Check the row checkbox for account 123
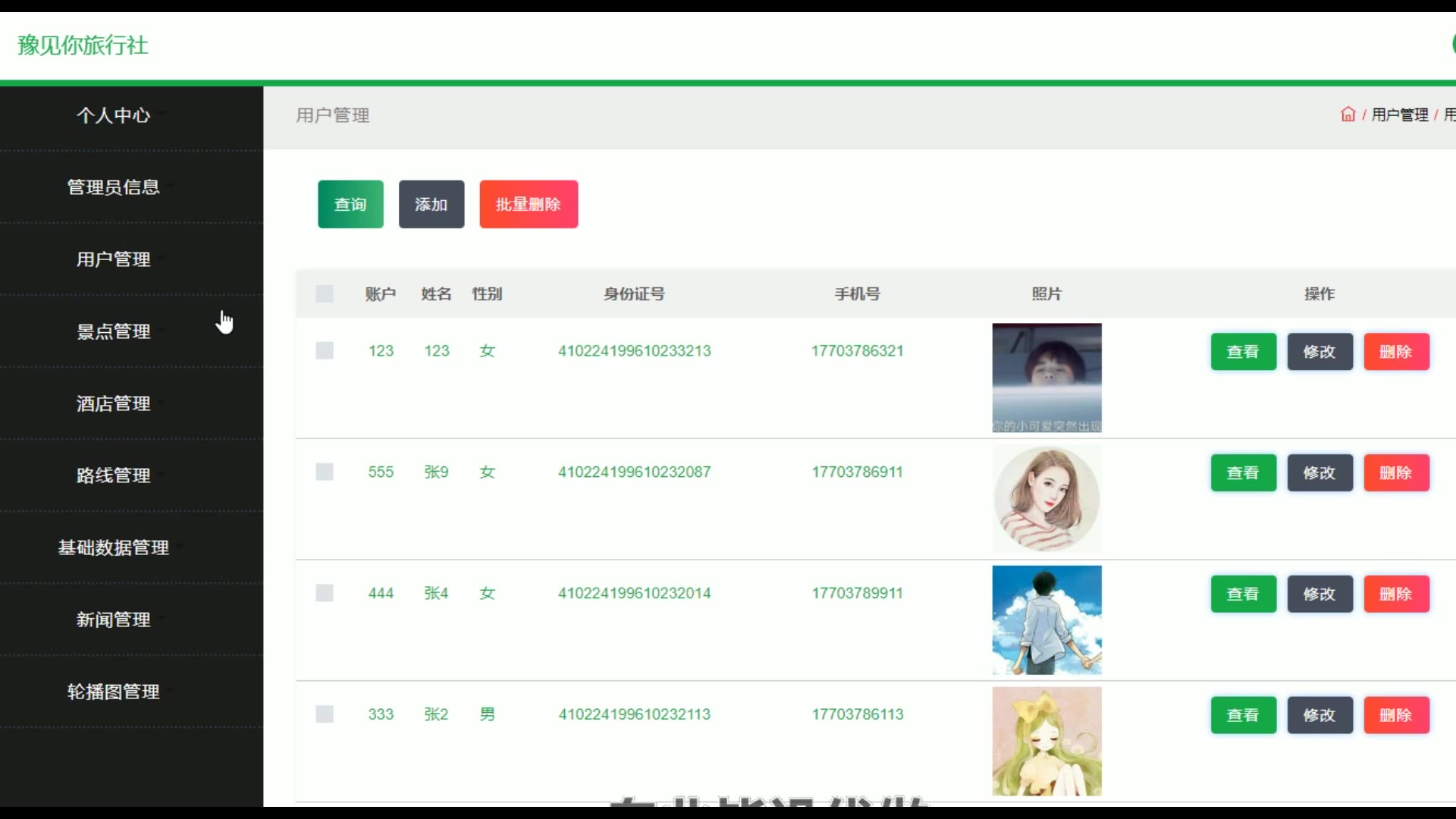This screenshot has width=1456, height=819. [x=325, y=350]
